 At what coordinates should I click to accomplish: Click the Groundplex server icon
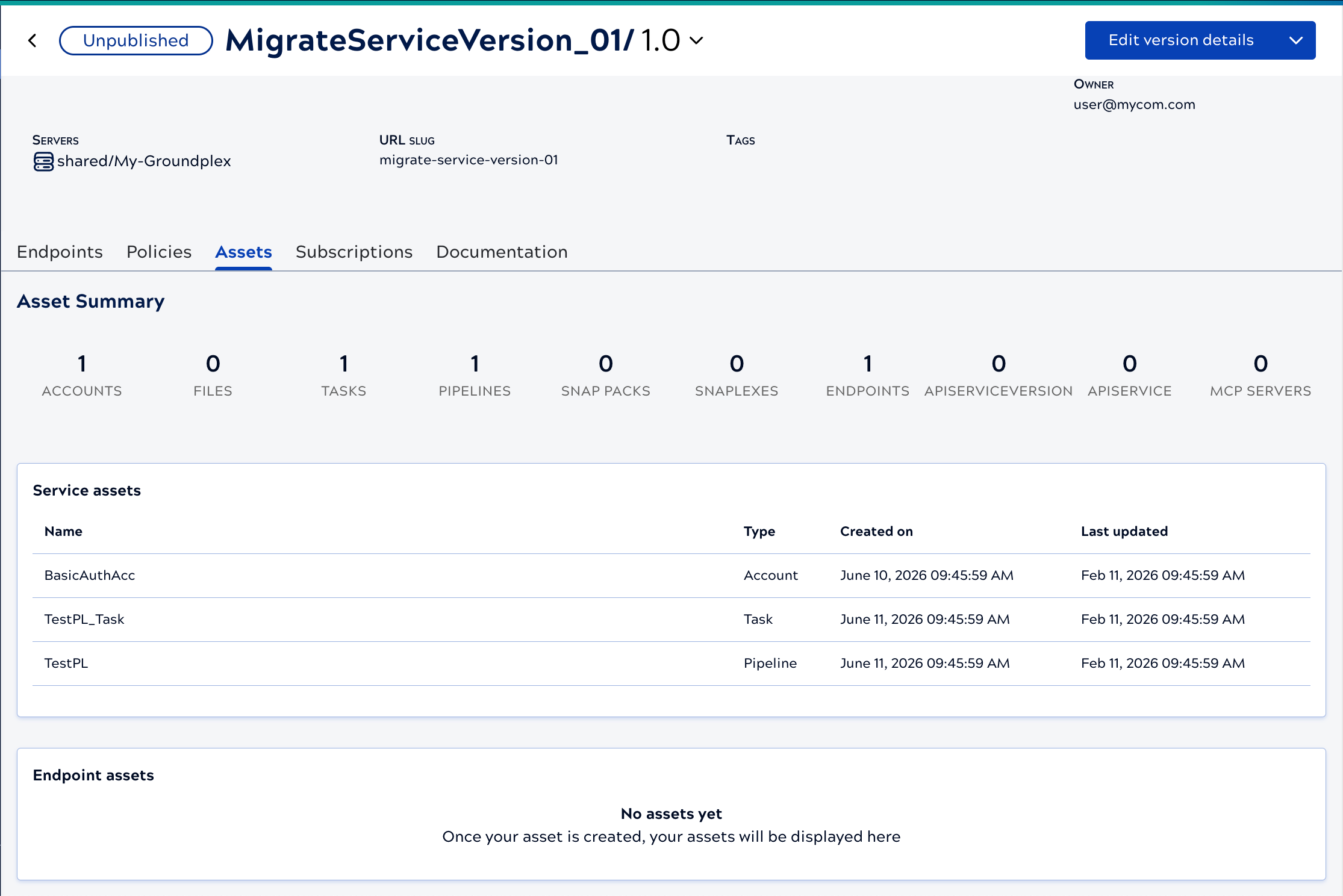(x=43, y=161)
